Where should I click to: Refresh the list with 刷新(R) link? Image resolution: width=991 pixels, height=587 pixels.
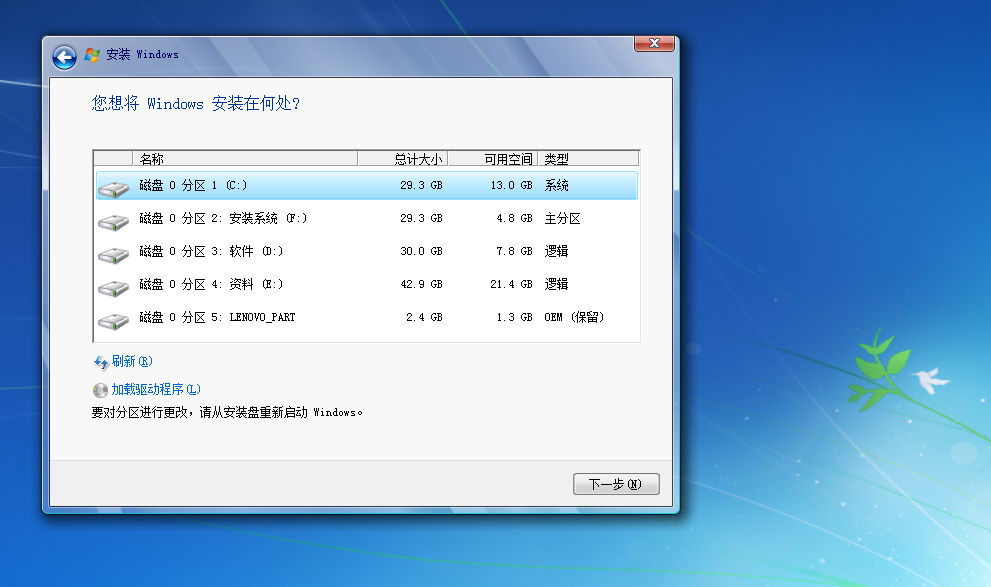coord(132,361)
